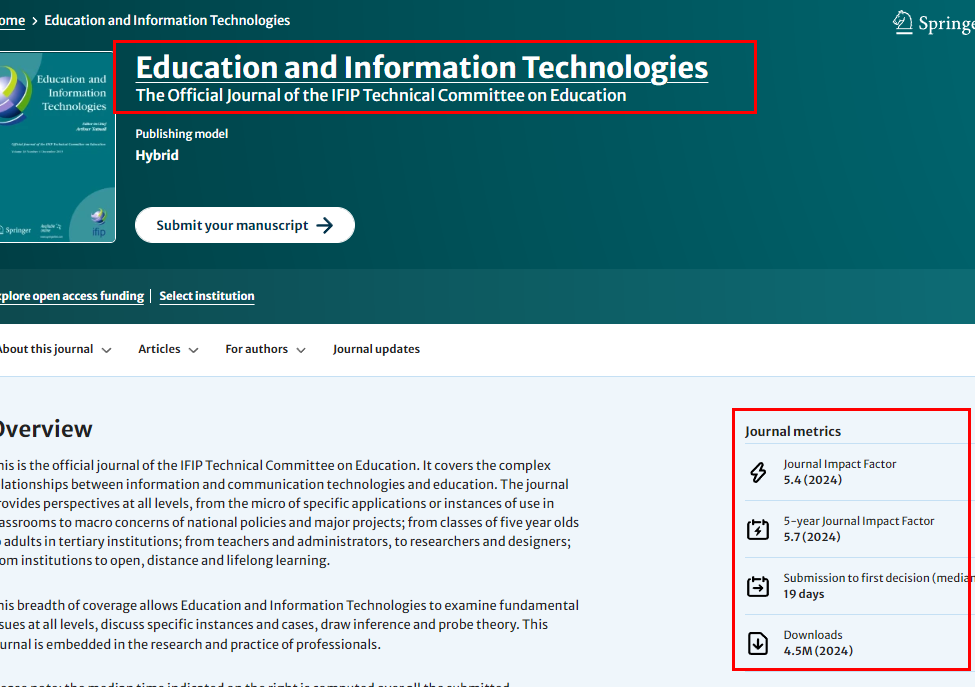
Task: Expand the About this journal dropdown
Action: point(47,348)
